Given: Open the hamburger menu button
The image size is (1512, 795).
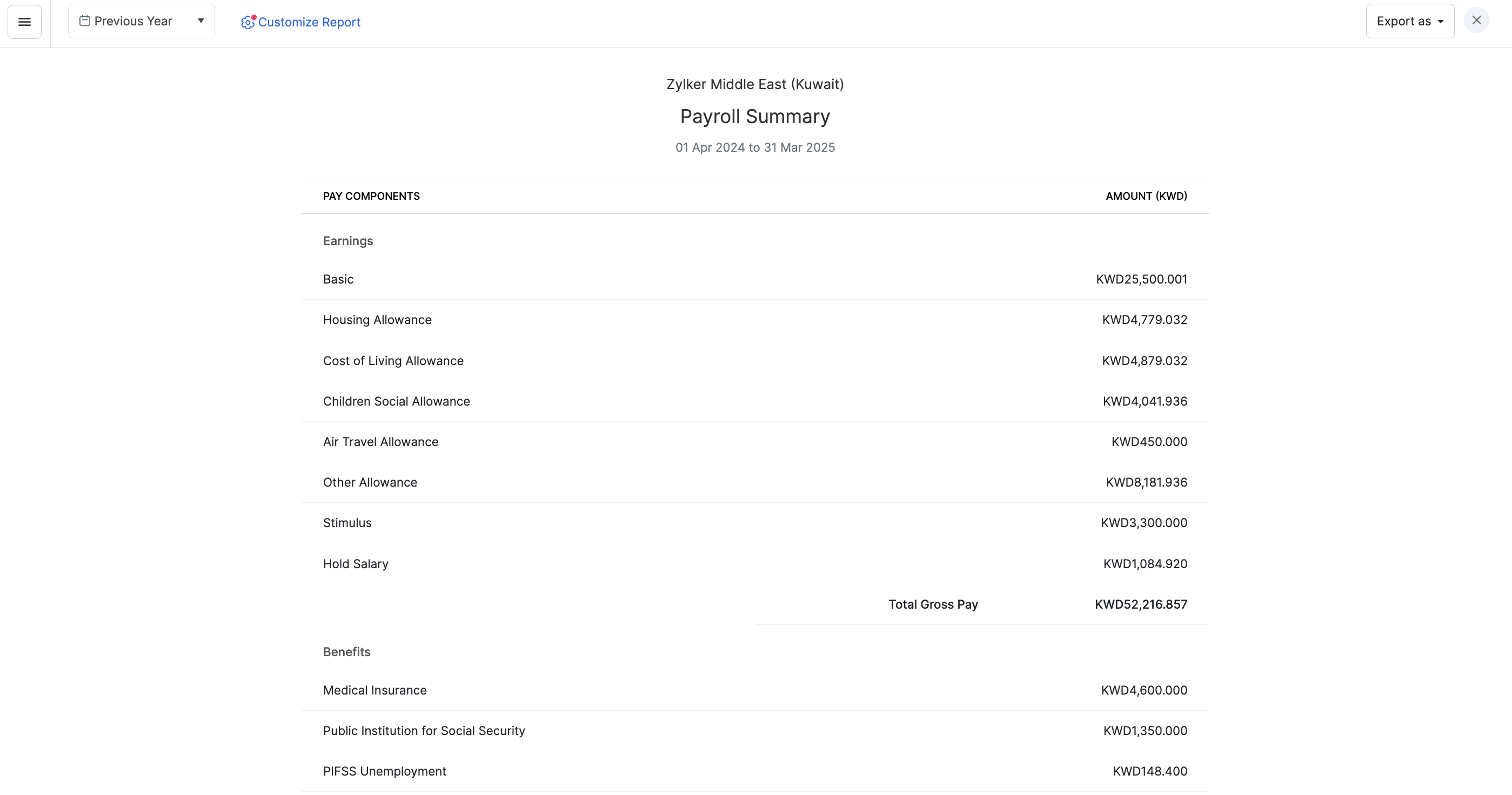Looking at the screenshot, I should [x=25, y=22].
